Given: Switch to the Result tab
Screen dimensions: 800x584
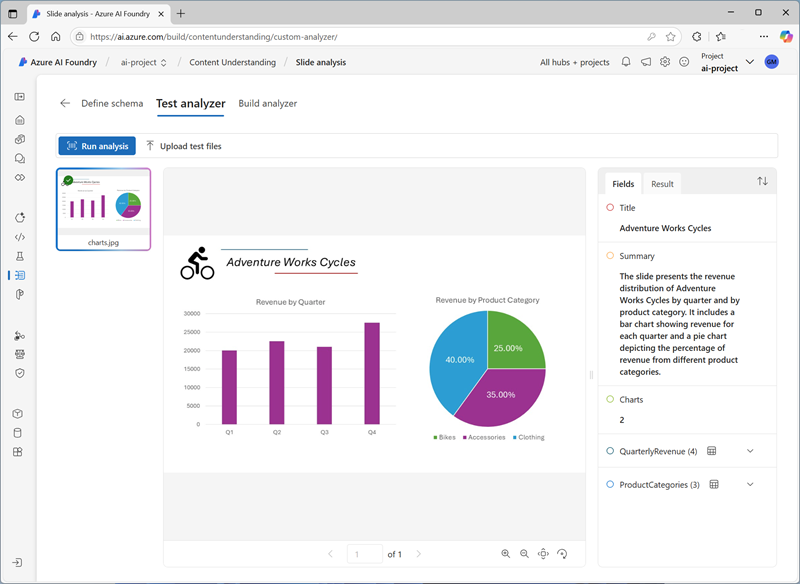Looking at the screenshot, I should pos(662,184).
